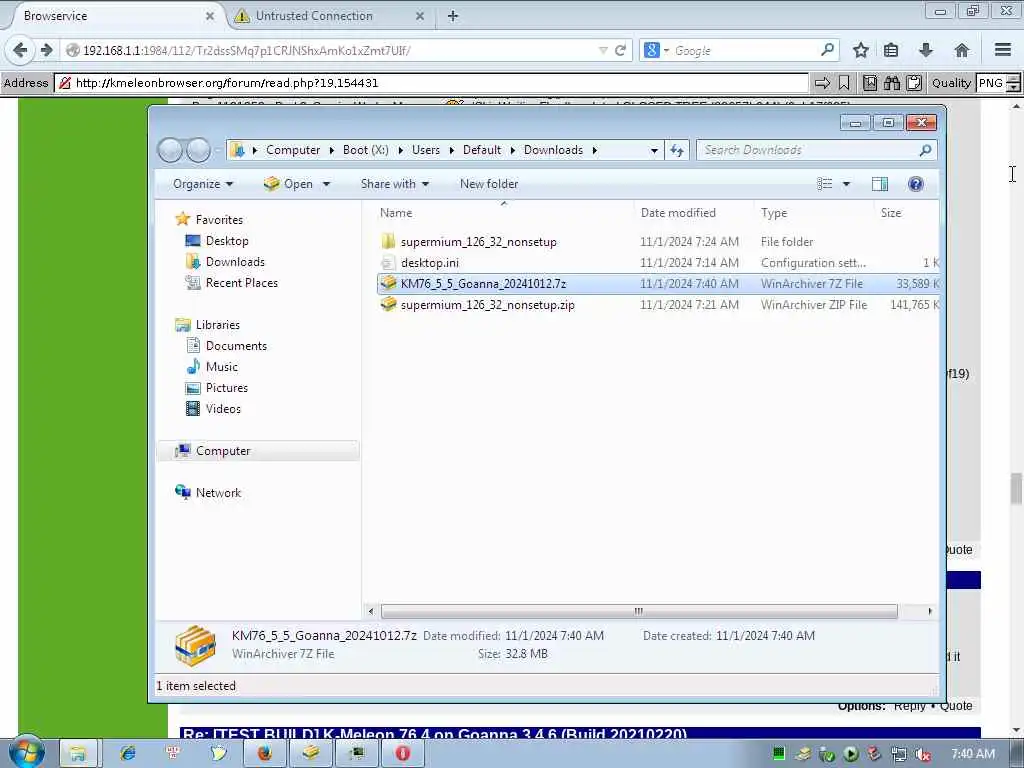Viewport: 1024px width, 768px height.
Task: Click the Browservice save page icon
Action: click(x=870, y=83)
